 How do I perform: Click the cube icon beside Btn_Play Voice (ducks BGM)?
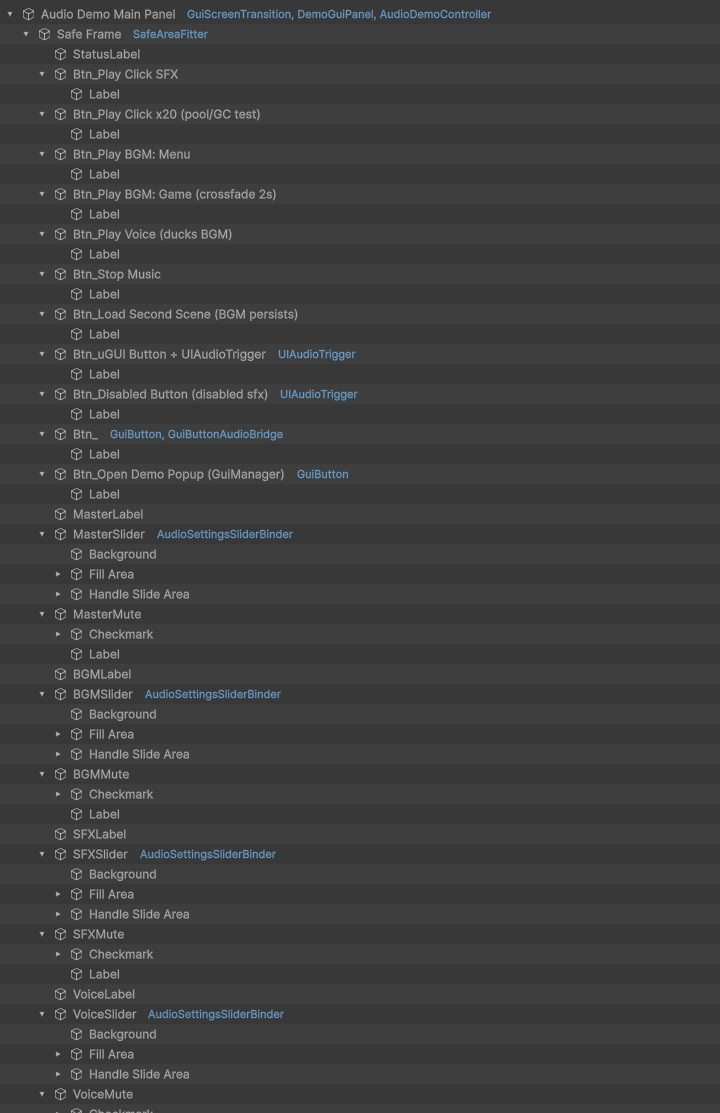[60, 234]
